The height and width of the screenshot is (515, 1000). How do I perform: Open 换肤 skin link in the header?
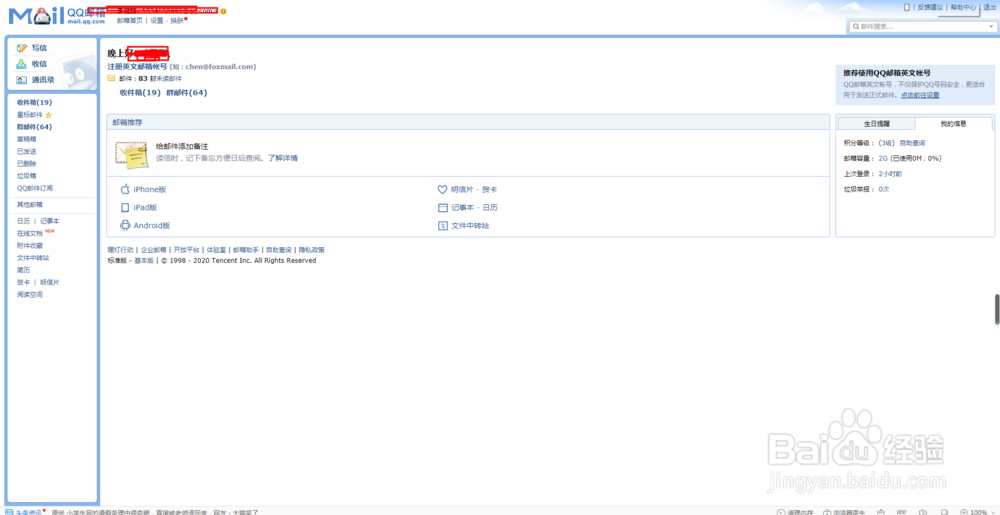pyautogui.click(x=177, y=20)
